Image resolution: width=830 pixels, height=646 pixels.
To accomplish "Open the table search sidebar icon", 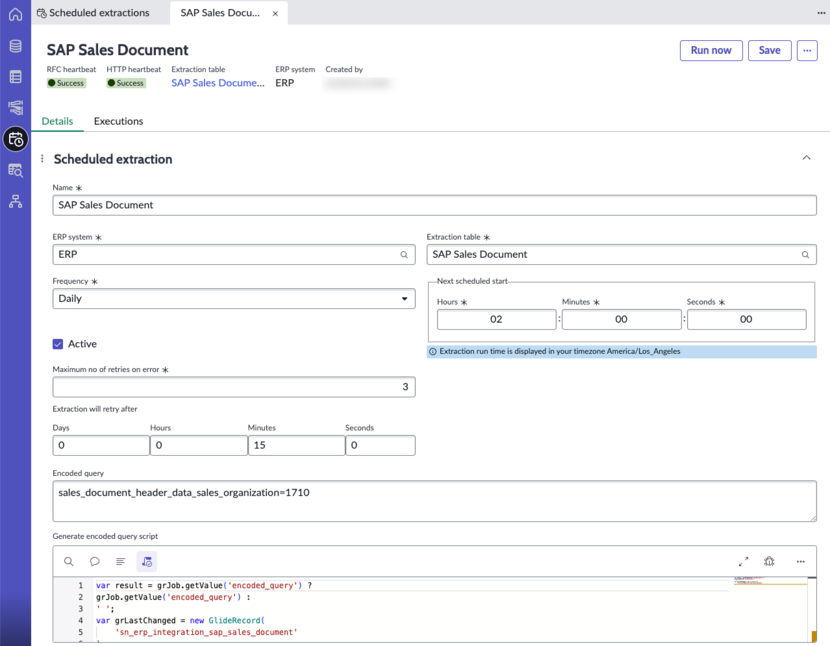I will click(15, 171).
